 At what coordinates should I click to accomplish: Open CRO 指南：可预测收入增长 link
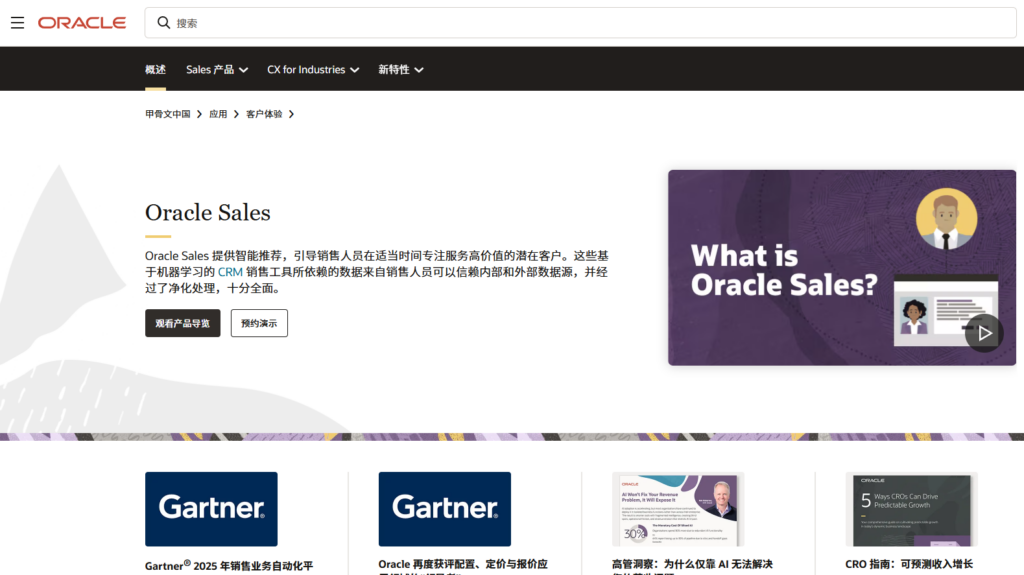(909, 564)
